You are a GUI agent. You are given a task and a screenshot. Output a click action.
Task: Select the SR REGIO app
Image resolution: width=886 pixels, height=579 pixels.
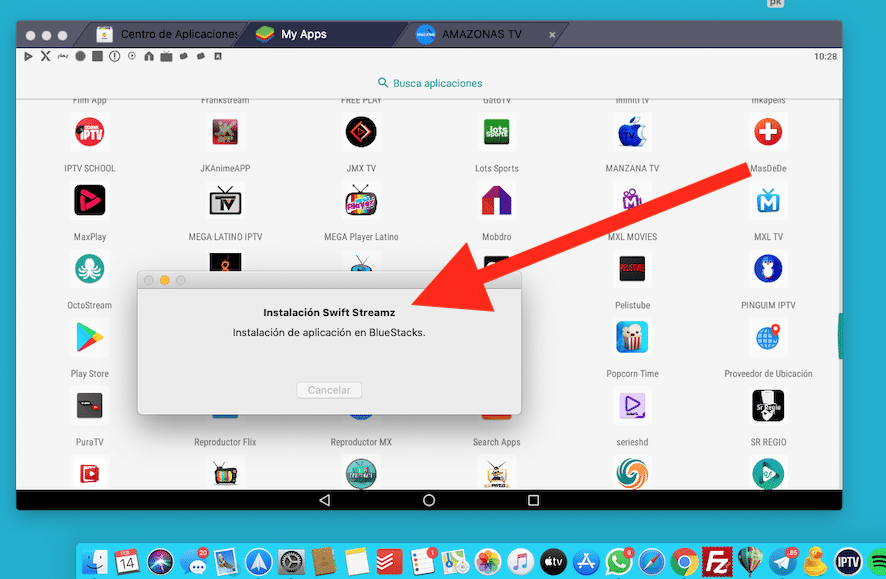point(767,406)
